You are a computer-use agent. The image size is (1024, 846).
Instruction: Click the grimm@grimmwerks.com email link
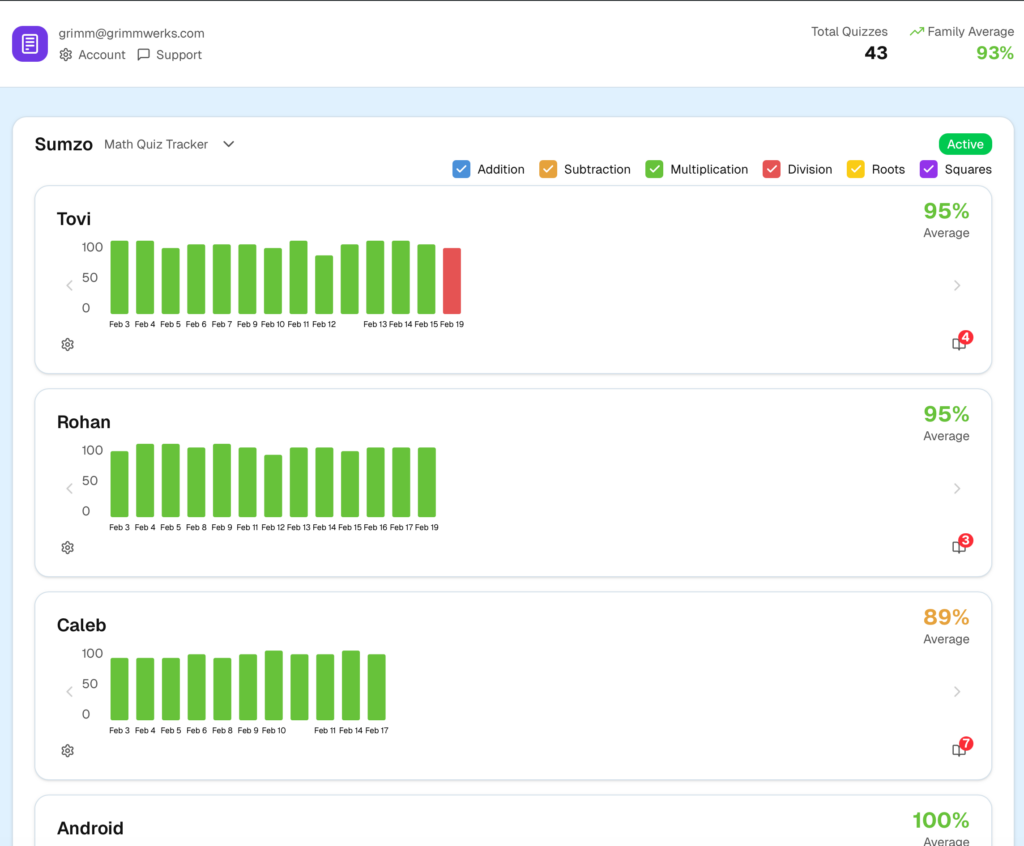click(131, 33)
